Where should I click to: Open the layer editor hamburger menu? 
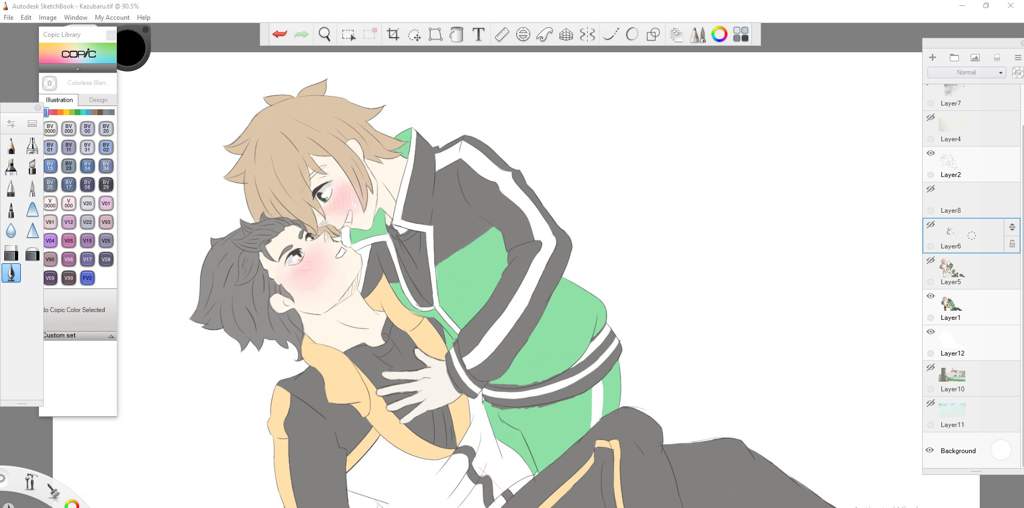(1017, 58)
